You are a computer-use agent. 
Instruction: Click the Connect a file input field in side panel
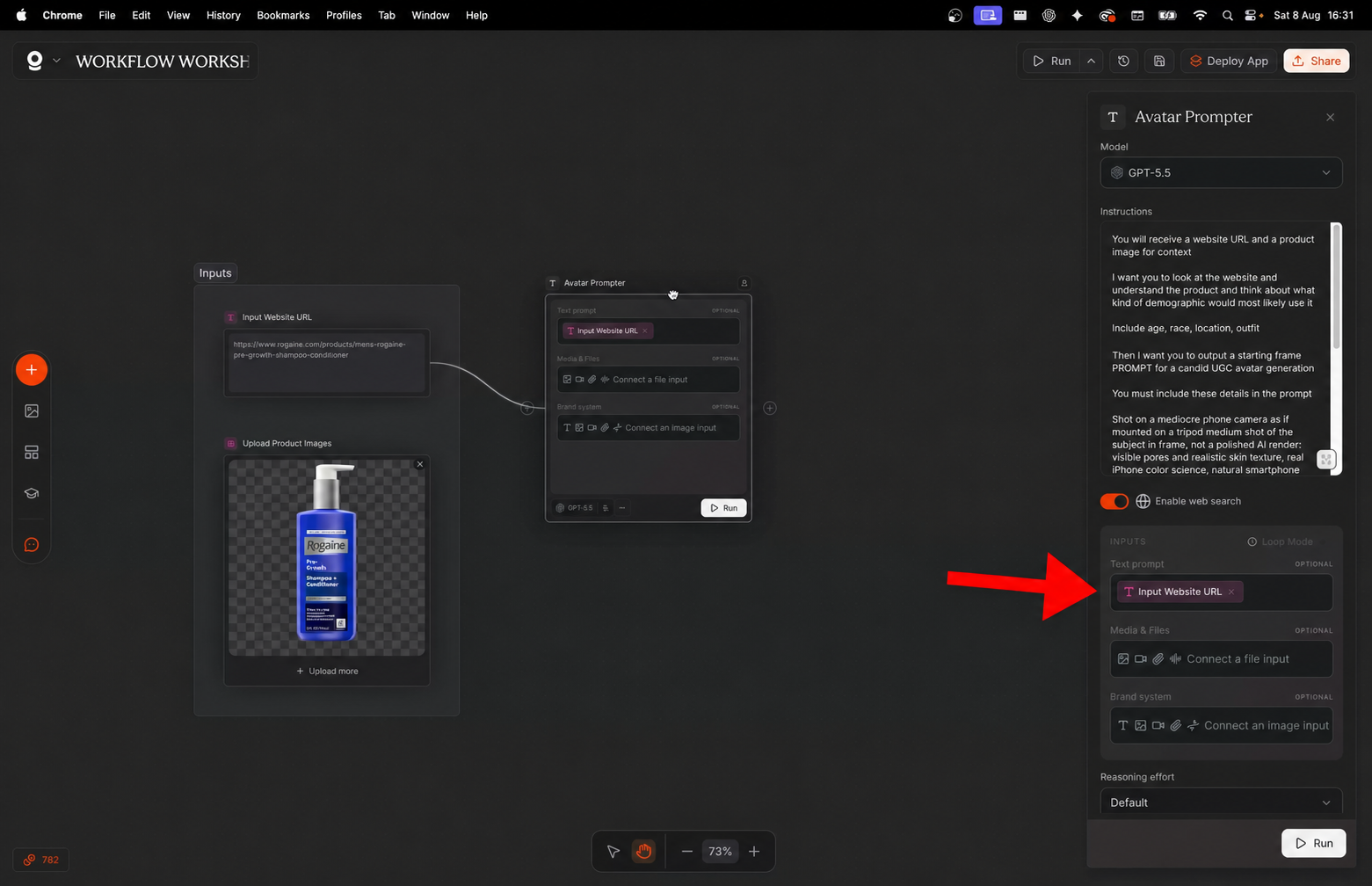pos(1221,659)
